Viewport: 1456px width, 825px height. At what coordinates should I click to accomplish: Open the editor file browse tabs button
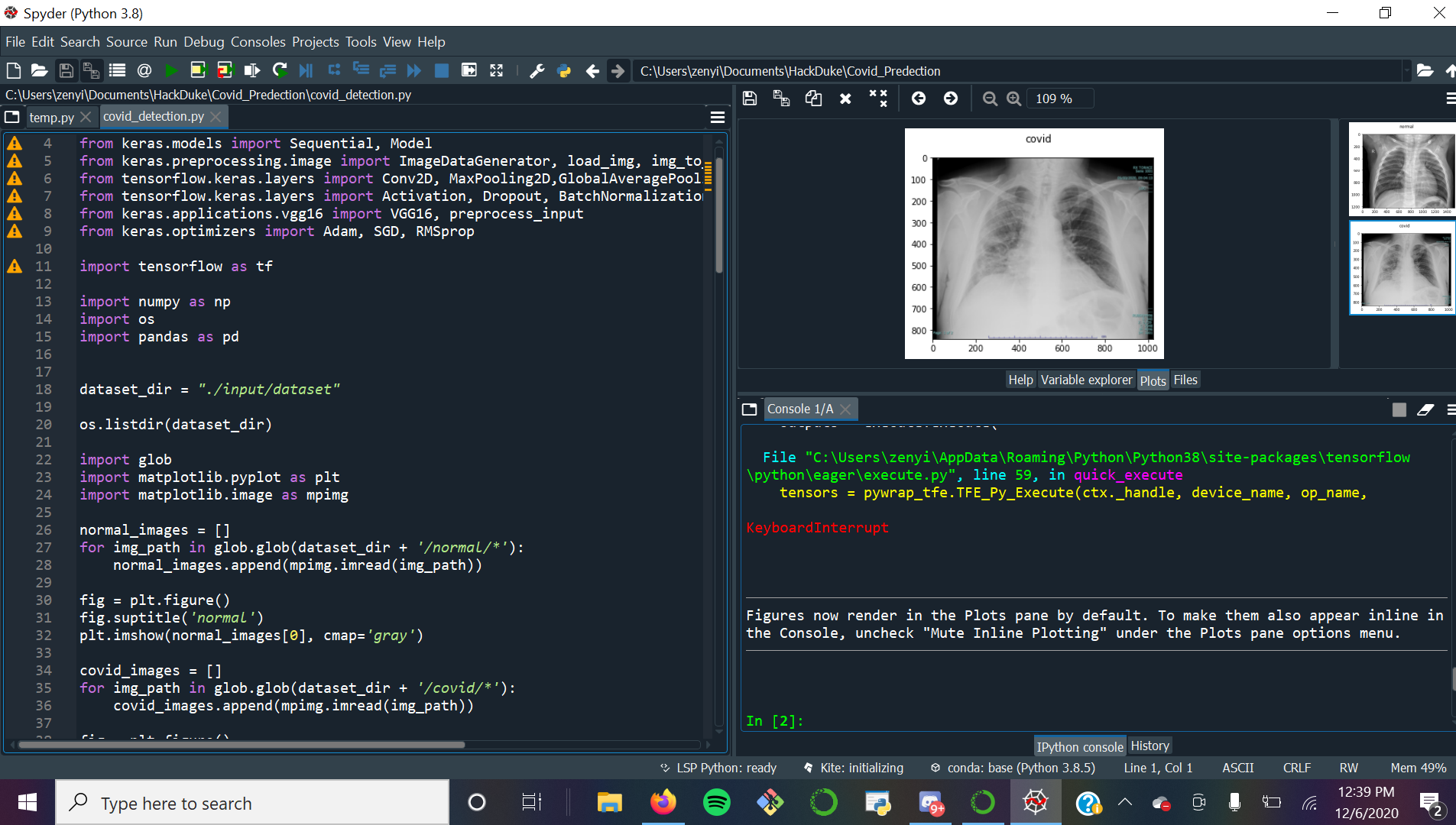coord(12,117)
